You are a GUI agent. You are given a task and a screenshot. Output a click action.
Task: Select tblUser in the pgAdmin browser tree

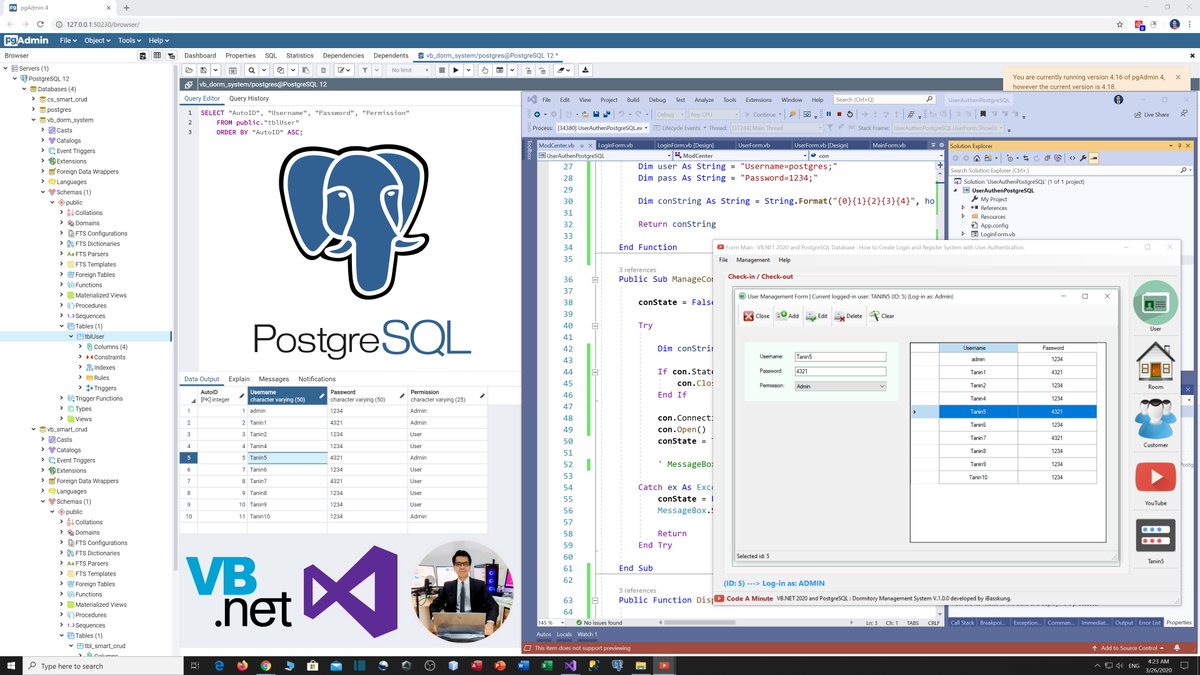coord(96,337)
